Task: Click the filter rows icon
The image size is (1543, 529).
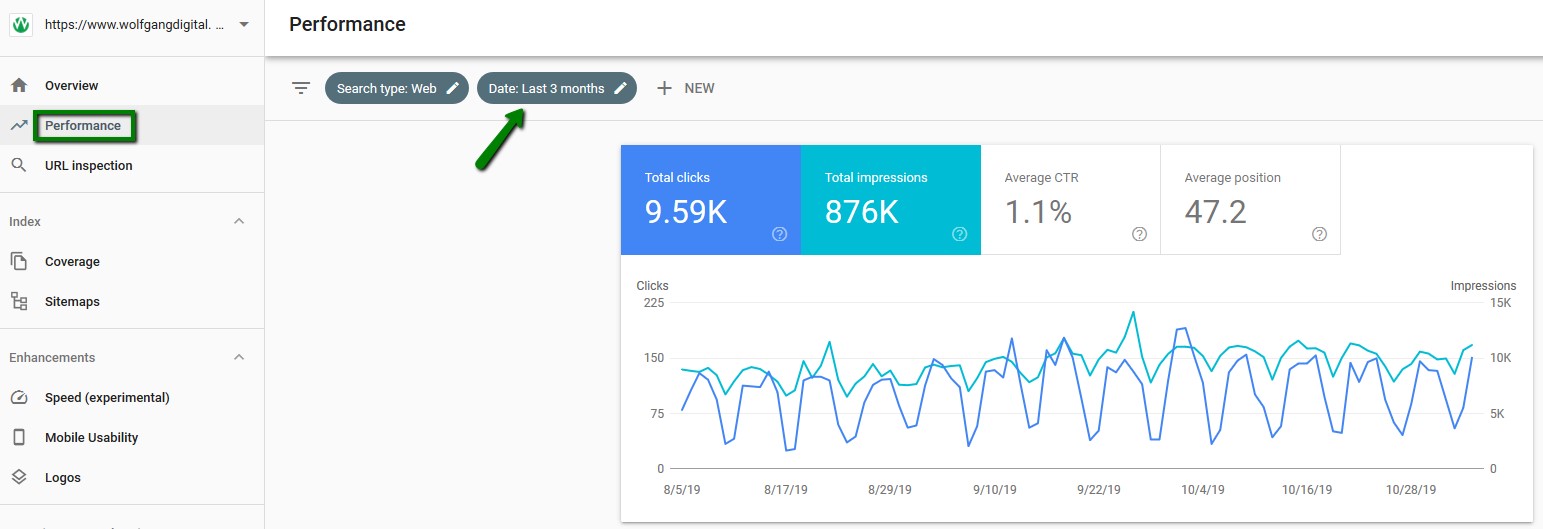Action: [301, 88]
